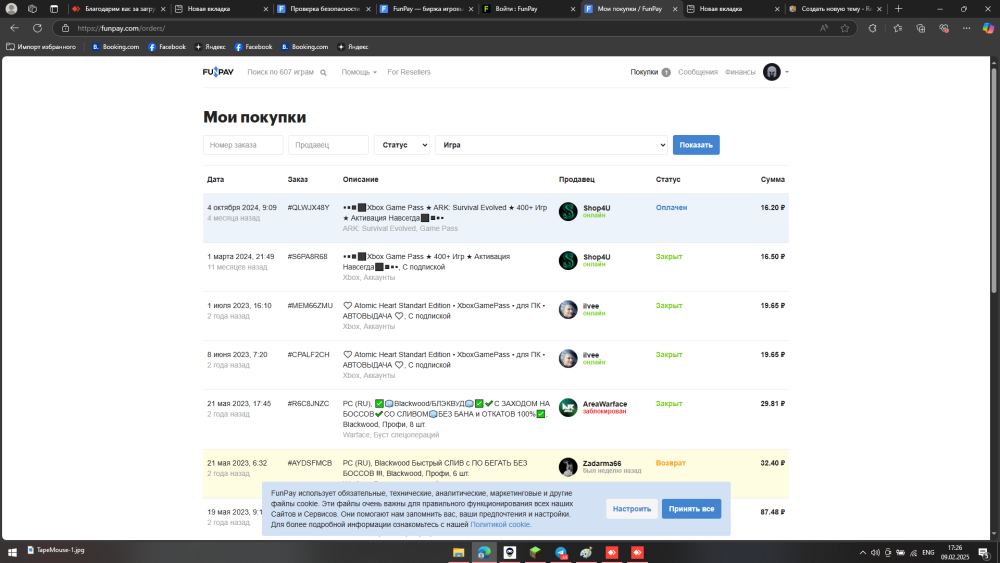Click into the Номер заказа field
This screenshot has width=1000, height=563.
pyautogui.click(x=243, y=145)
